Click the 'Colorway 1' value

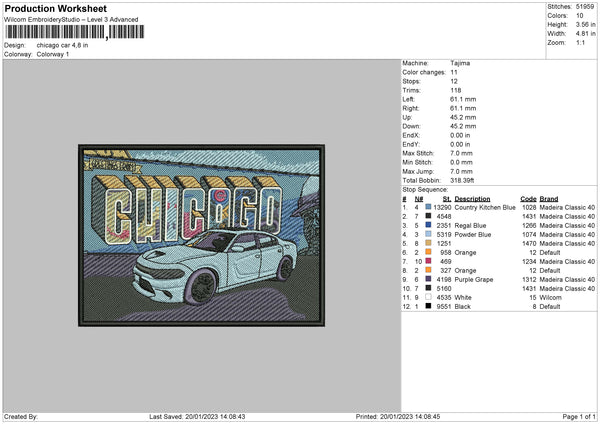(53, 54)
